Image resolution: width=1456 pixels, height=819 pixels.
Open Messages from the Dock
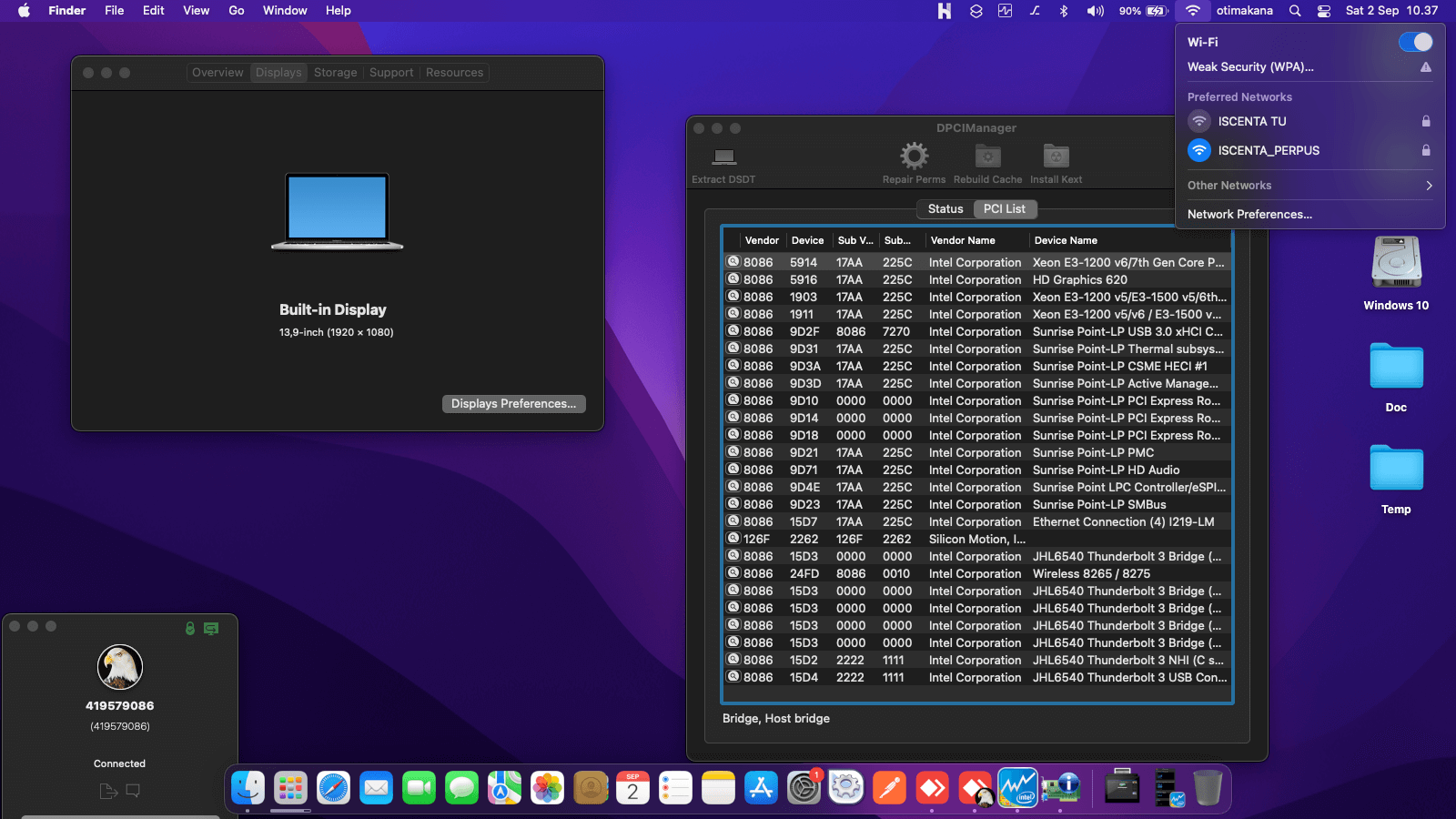(461, 788)
